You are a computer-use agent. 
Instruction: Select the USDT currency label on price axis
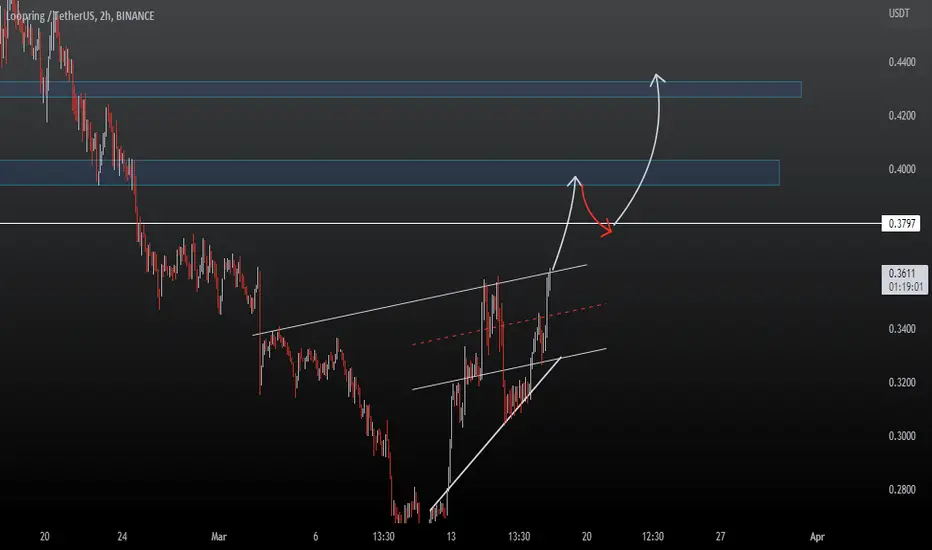coord(899,13)
